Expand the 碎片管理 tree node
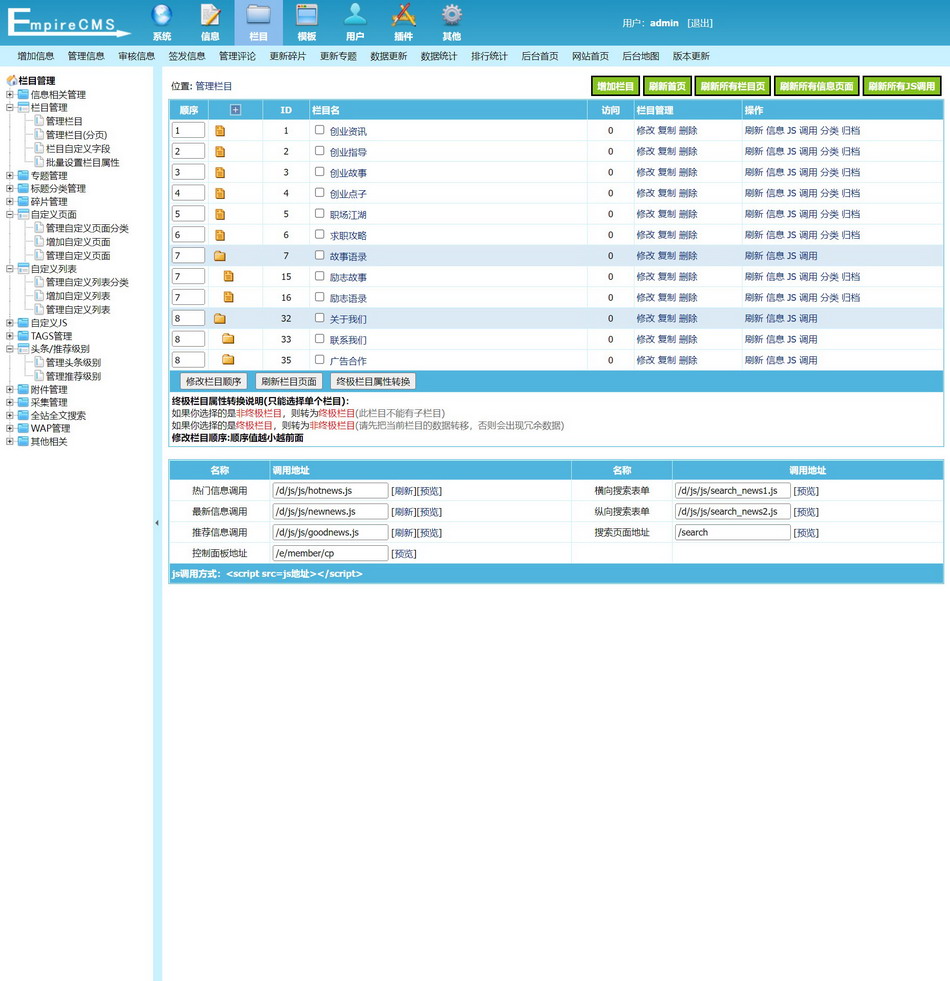The height and width of the screenshot is (981, 950). pyautogui.click(x=9, y=201)
